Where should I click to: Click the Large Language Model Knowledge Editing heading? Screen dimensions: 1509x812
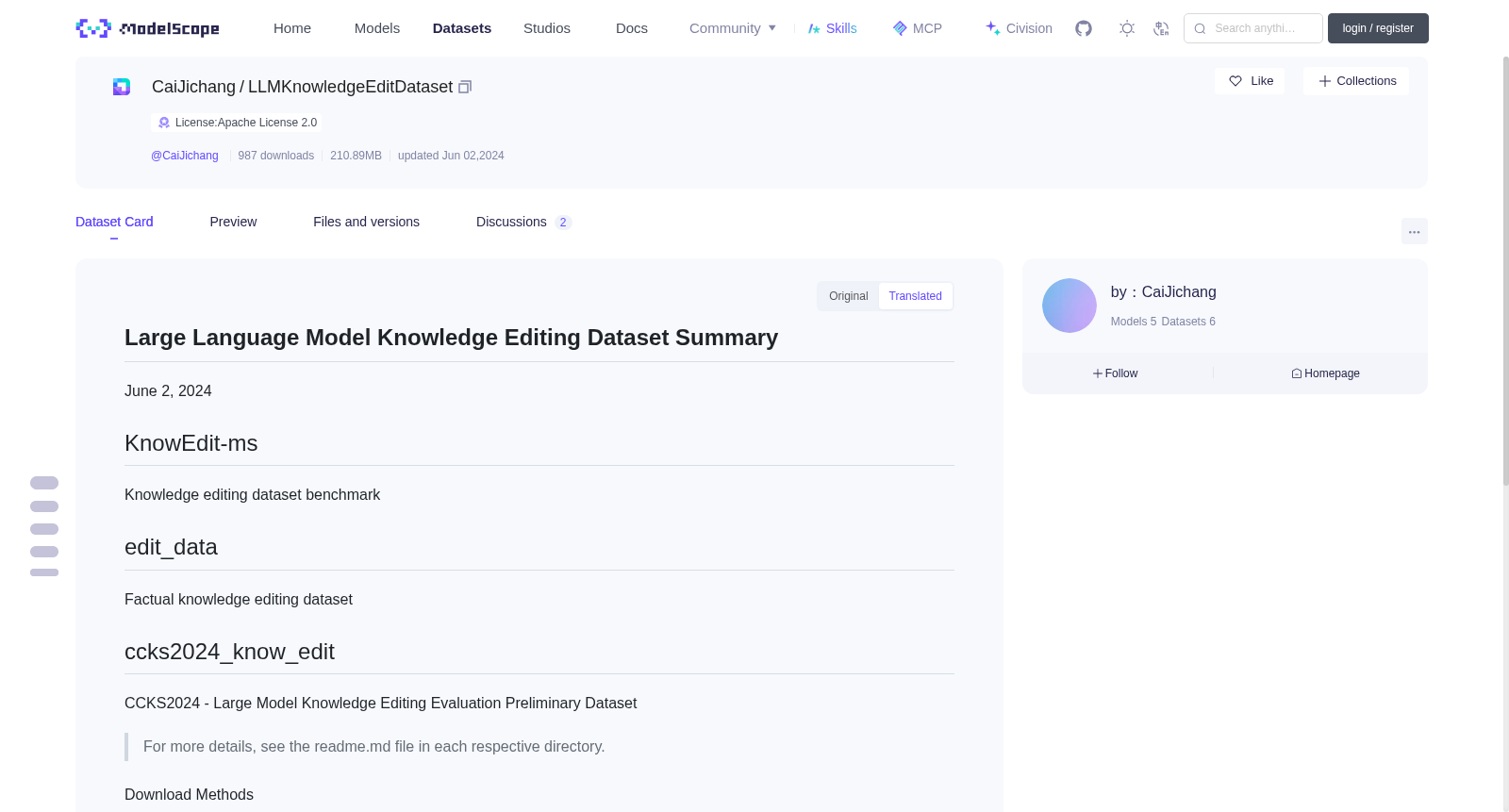(x=451, y=338)
